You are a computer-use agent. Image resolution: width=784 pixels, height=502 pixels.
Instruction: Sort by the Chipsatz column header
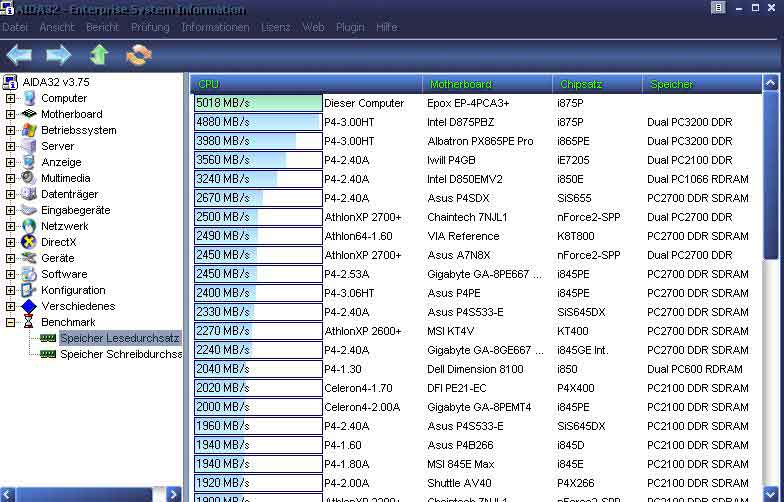pyautogui.click(x=598, y=84)
